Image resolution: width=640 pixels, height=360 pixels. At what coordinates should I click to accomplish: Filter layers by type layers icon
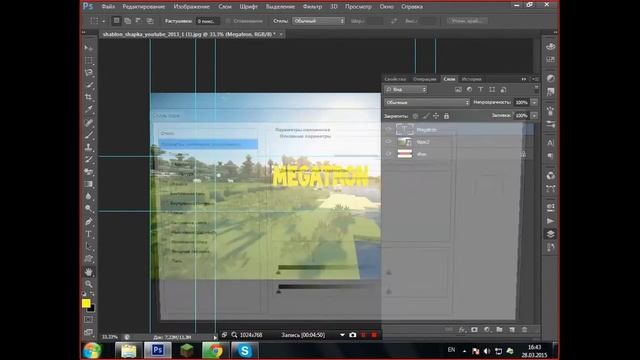(x=480, y=89)
